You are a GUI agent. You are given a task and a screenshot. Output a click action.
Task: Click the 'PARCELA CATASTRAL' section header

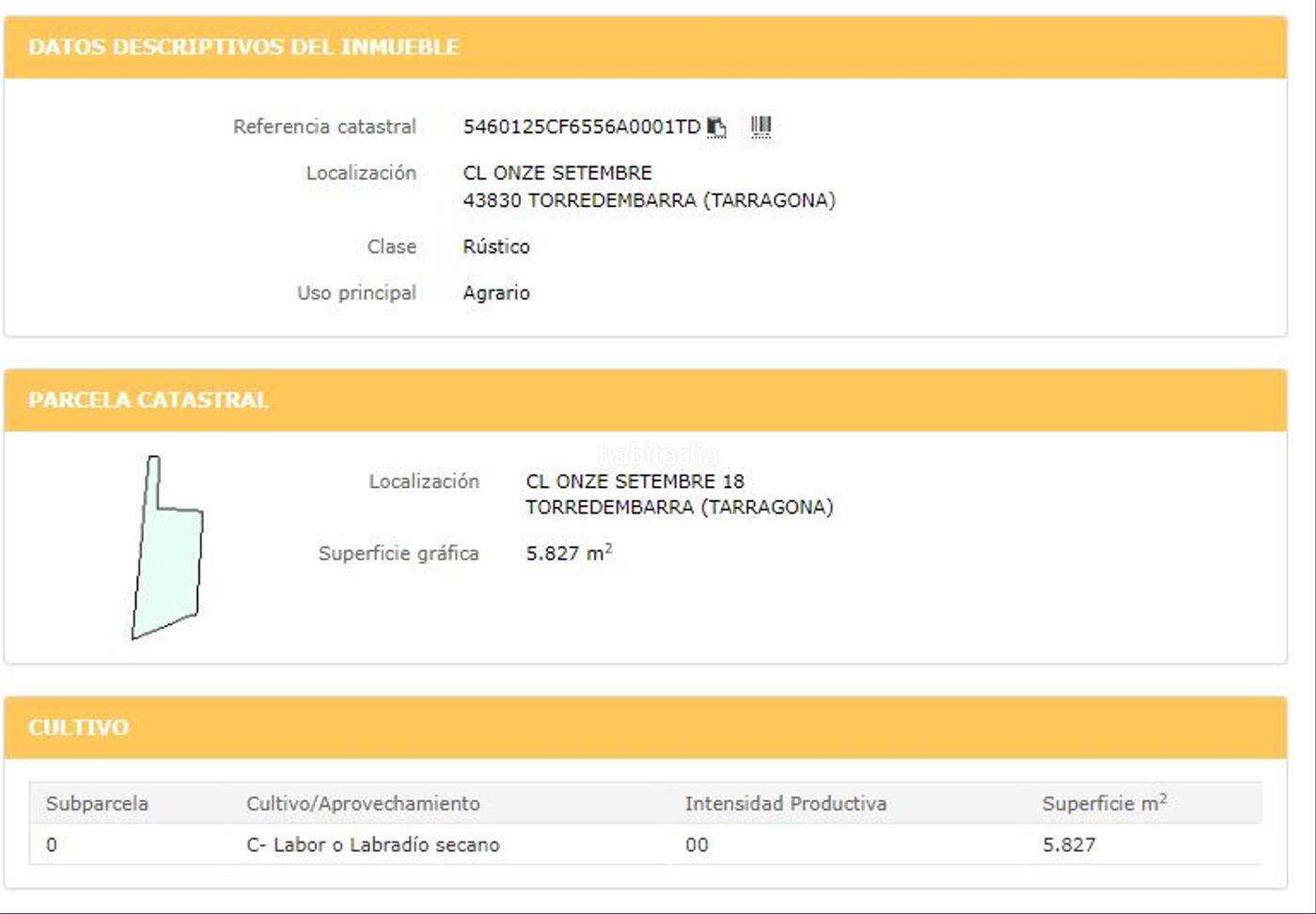click(x=149, y=400)
